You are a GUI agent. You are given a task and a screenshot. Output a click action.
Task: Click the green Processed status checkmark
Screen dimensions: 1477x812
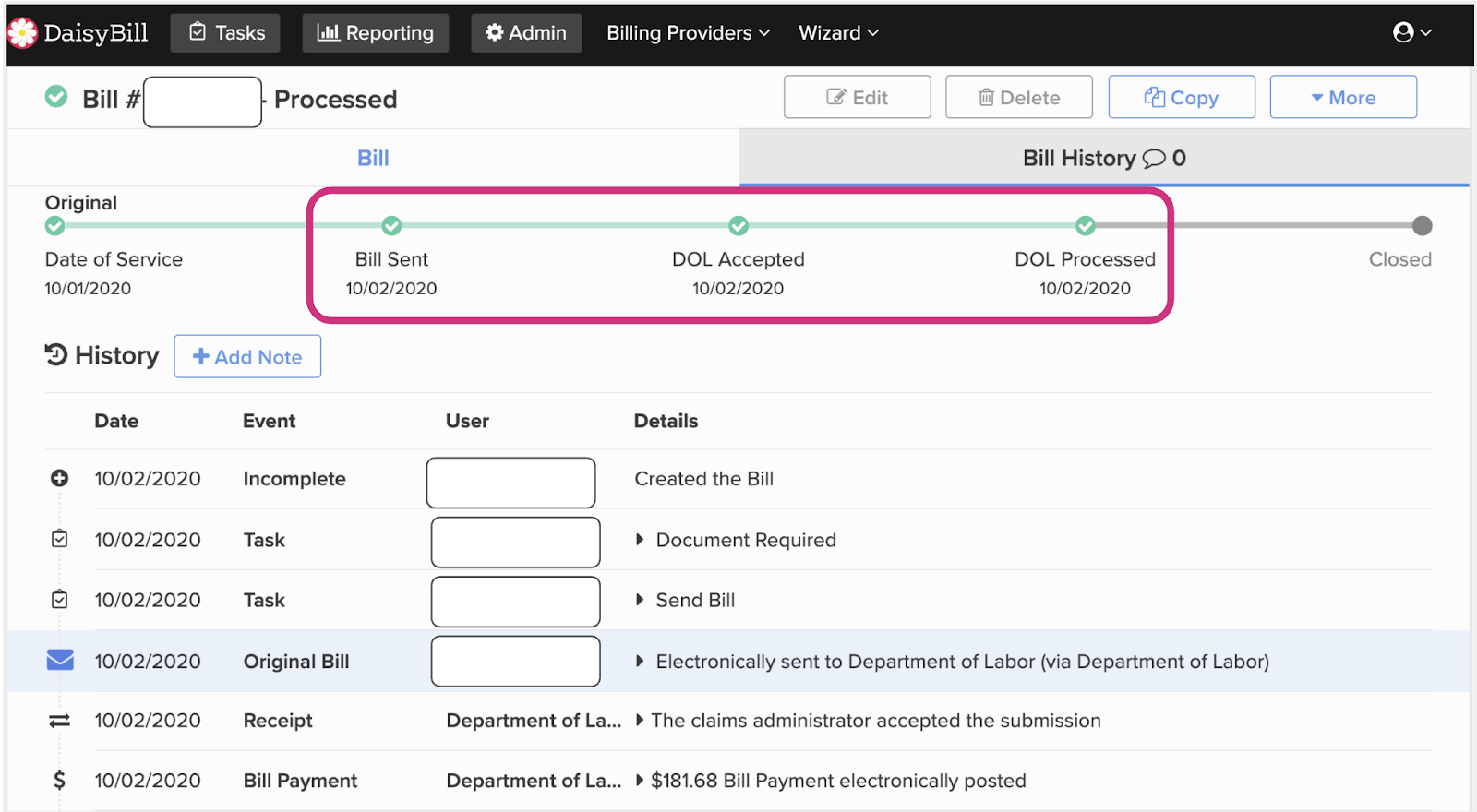(x=56, y=97)
